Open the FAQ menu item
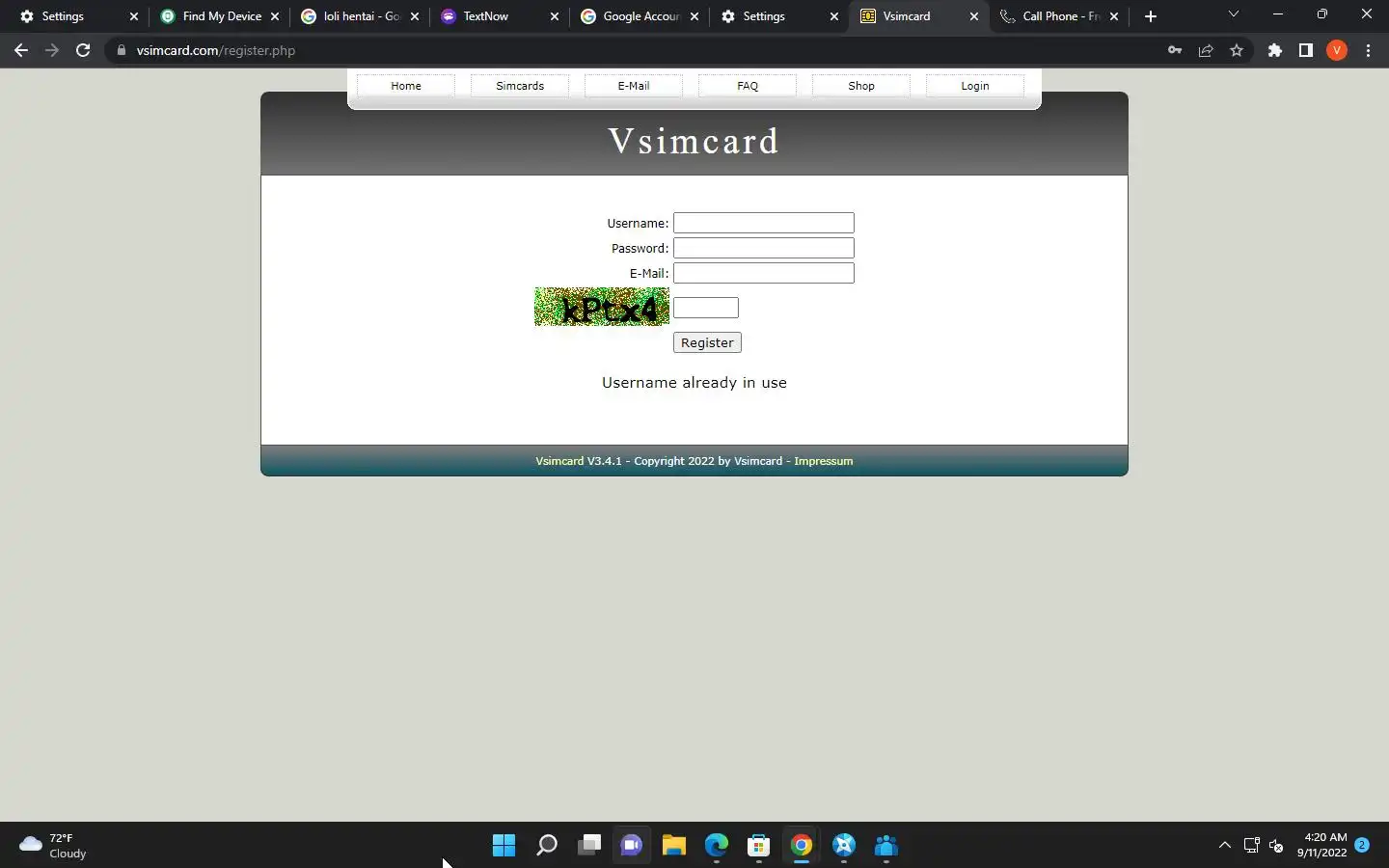 click(x=748, y=86)
